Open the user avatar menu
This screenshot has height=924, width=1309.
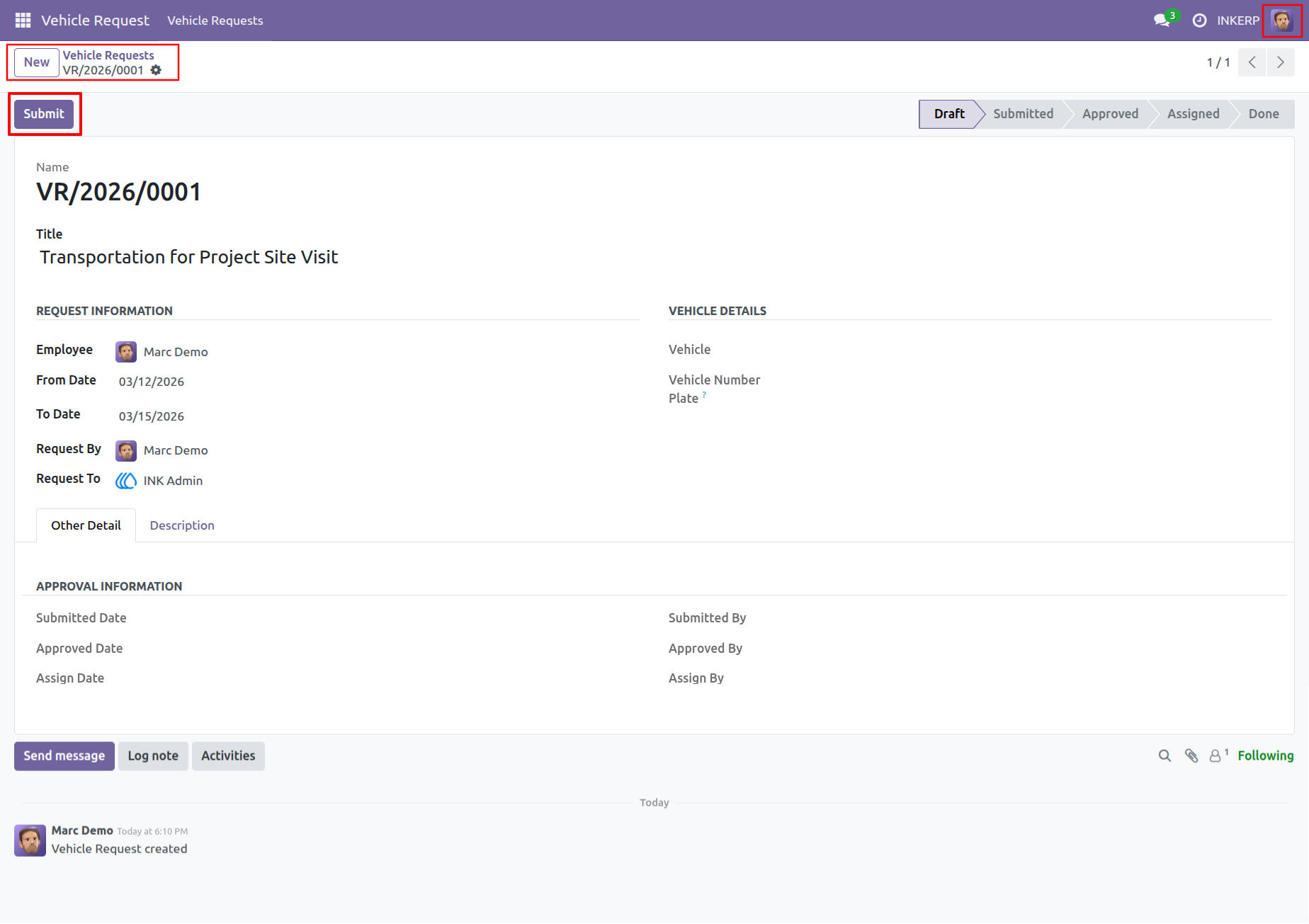tap(1281, 21)
